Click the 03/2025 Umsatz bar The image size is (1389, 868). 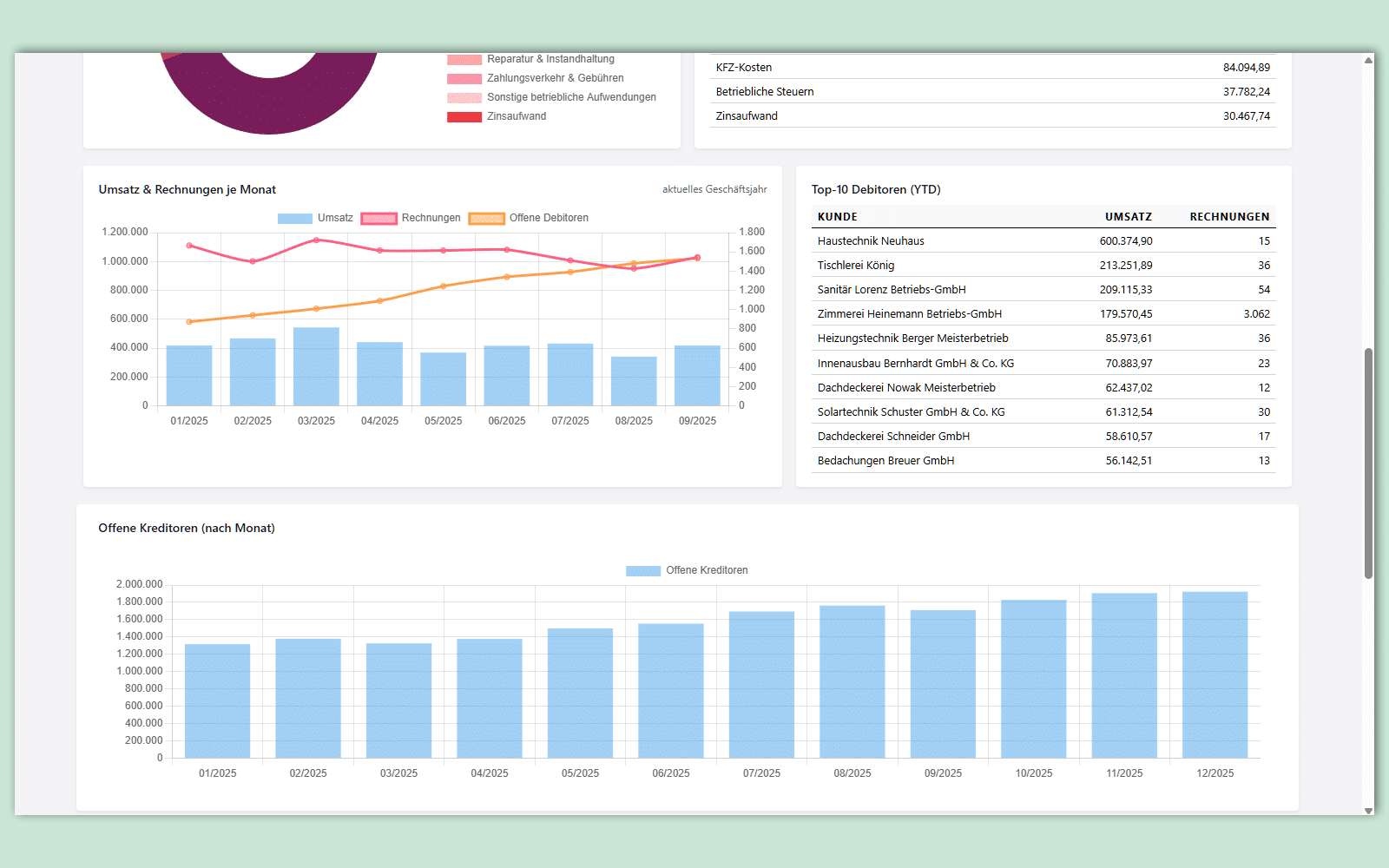click(316, 367)
